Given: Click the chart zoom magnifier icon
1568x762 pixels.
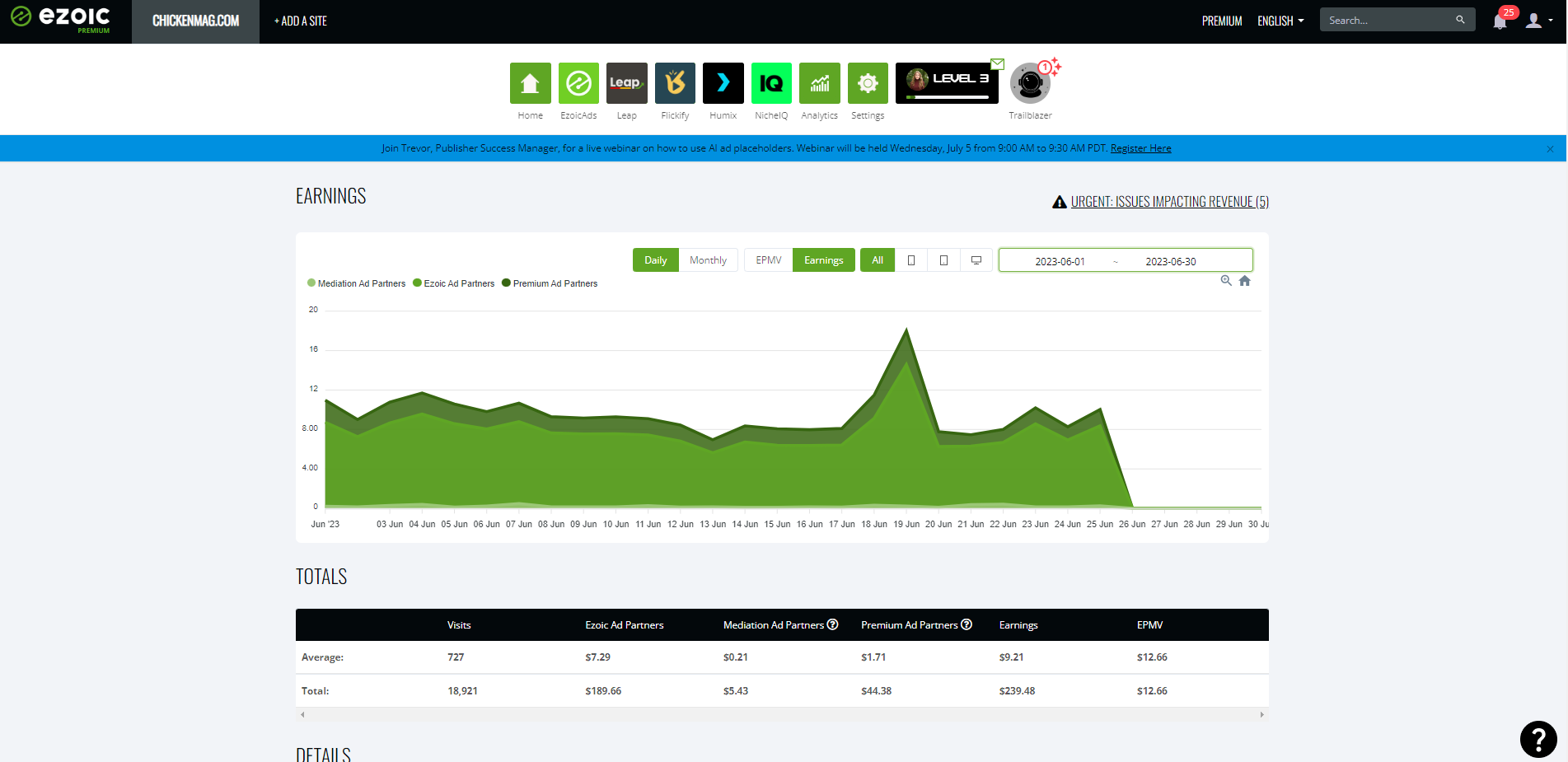Looking at the screenshot, I should click(x=1226, y=281).
